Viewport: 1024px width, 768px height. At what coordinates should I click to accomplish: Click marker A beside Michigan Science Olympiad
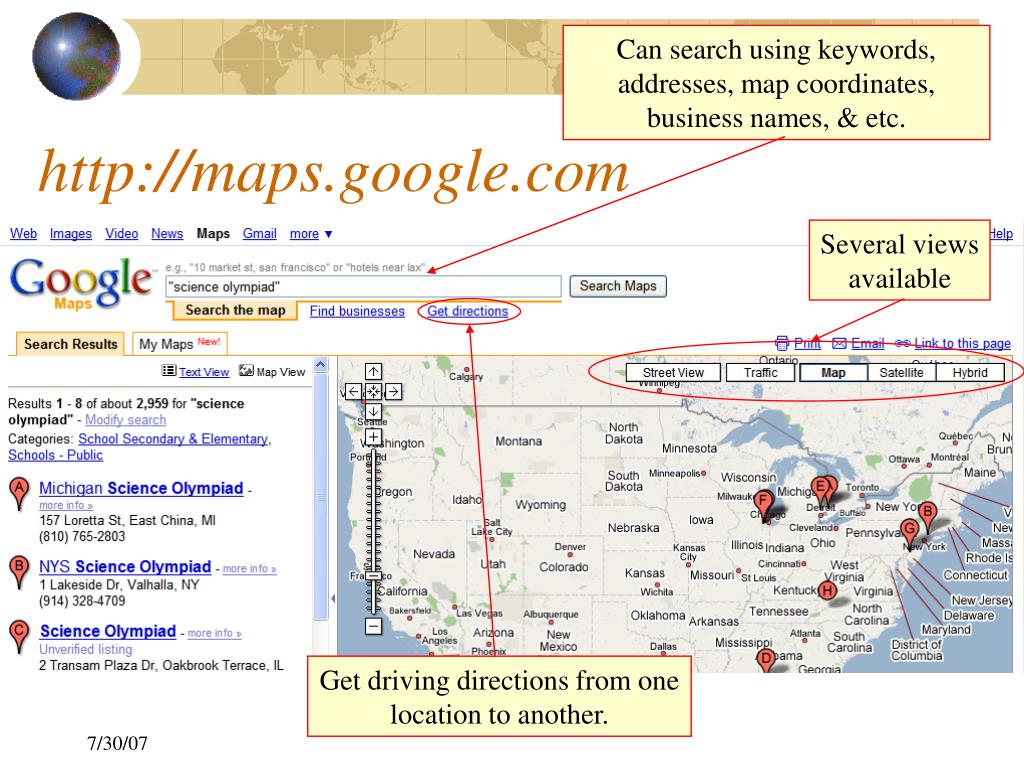tap(20, 492)
